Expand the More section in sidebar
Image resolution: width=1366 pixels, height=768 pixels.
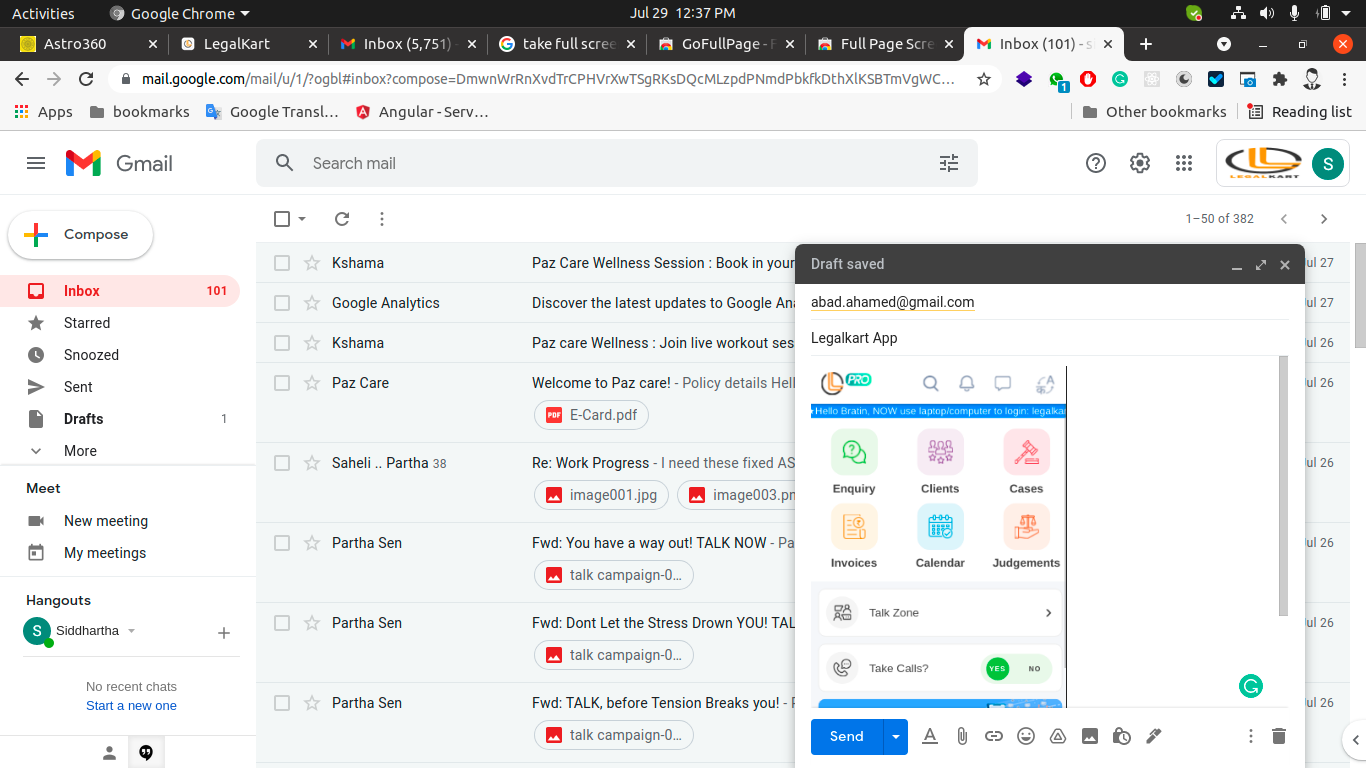tap(80, 451)
